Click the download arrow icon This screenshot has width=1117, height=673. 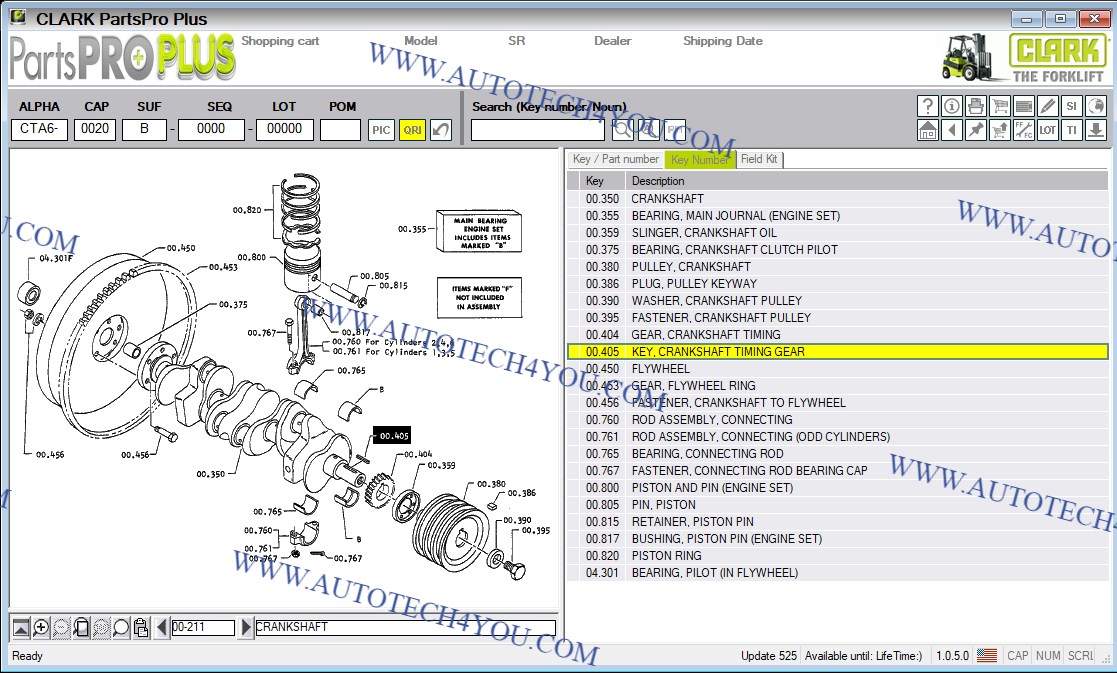[1095, 130]
